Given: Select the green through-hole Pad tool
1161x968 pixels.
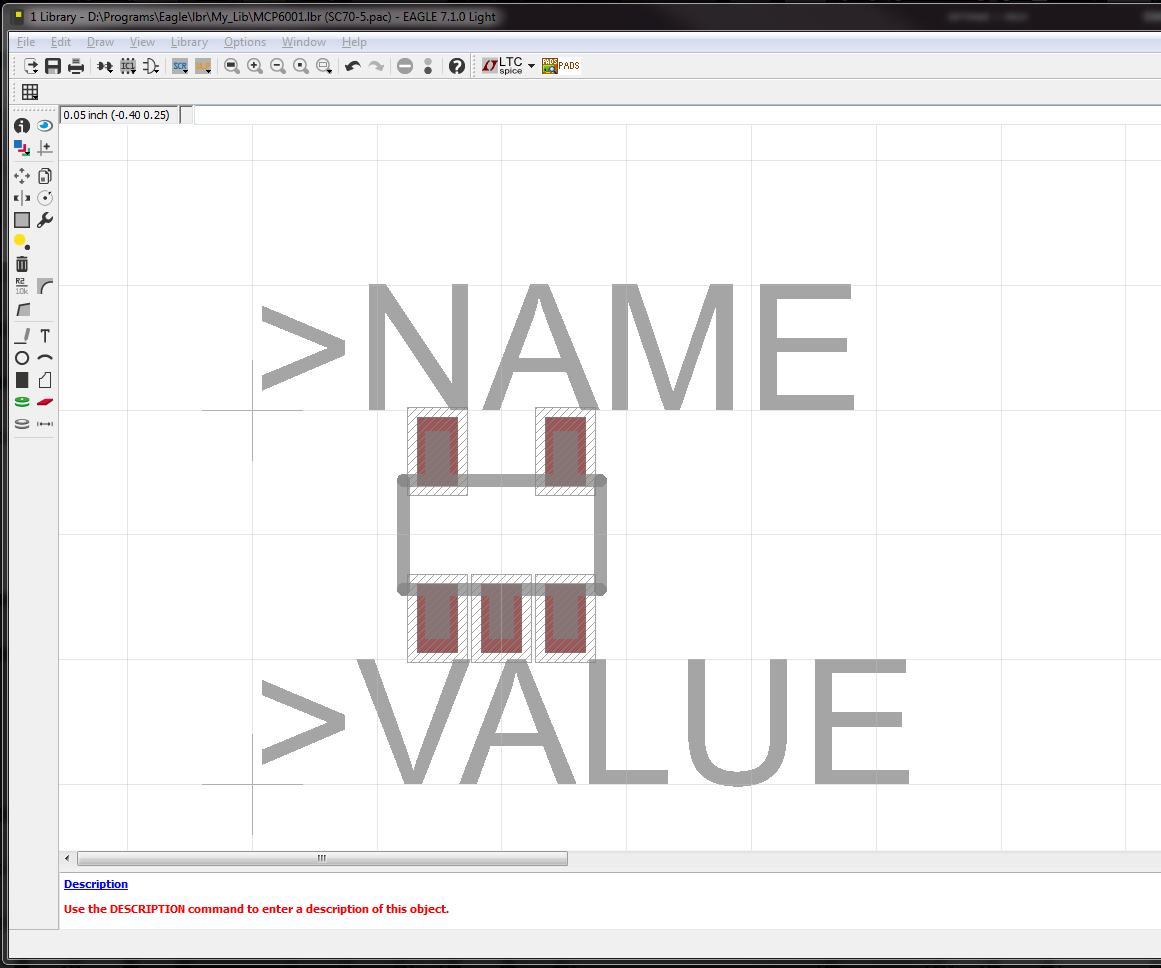Looking at the screenshot, I should pos(21,401).
